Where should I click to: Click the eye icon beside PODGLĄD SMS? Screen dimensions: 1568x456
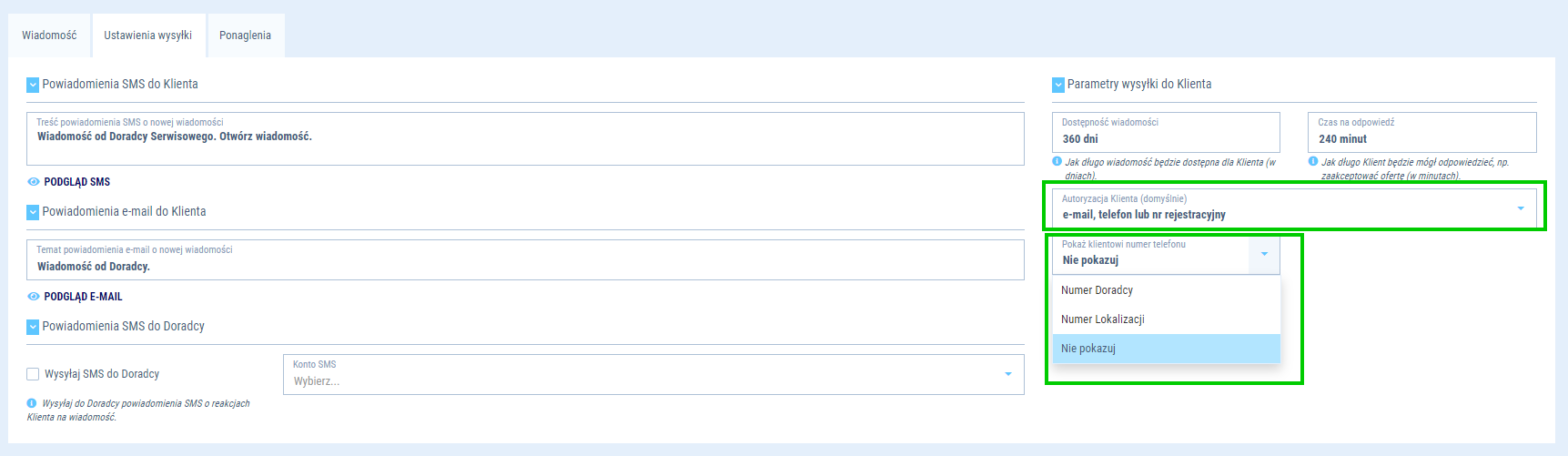pyautogui.click(x=34, y=182)
